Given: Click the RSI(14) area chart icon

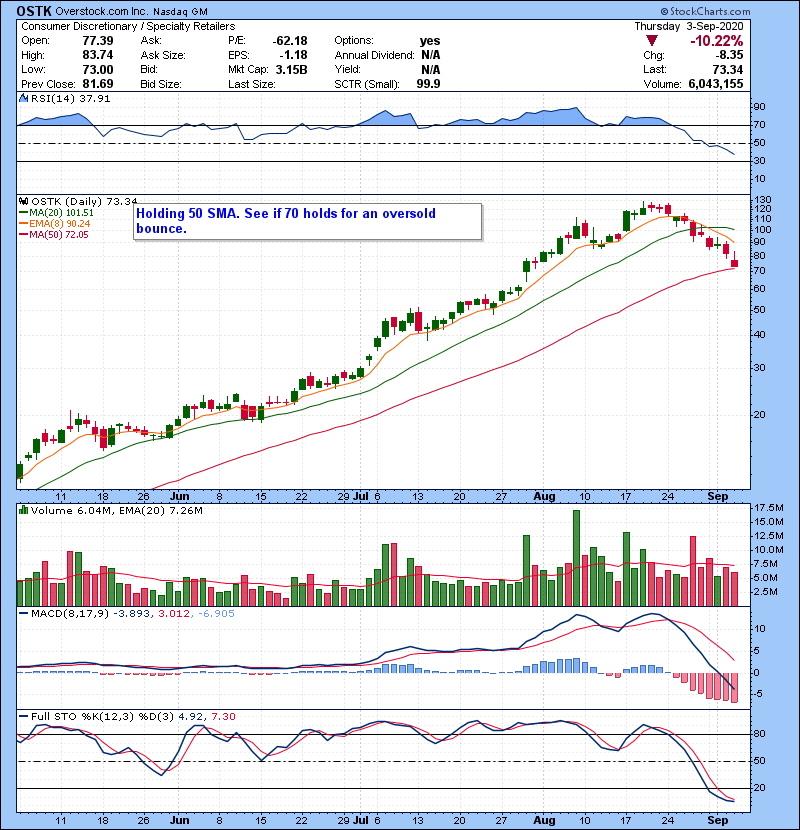Looking at the screenshot, I should [23, 98].
